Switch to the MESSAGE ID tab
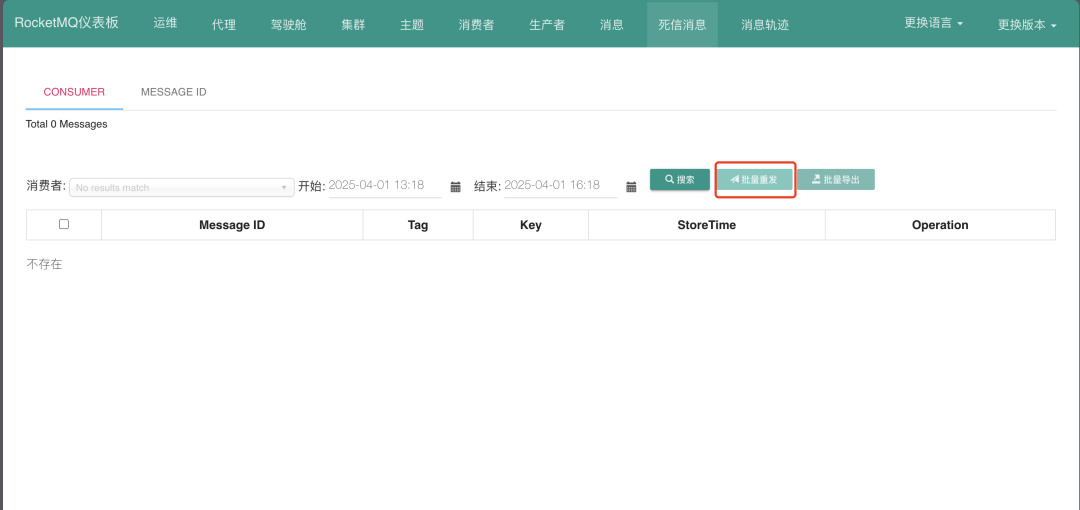This screenshot has height=510, width=1080. point(174,92)
